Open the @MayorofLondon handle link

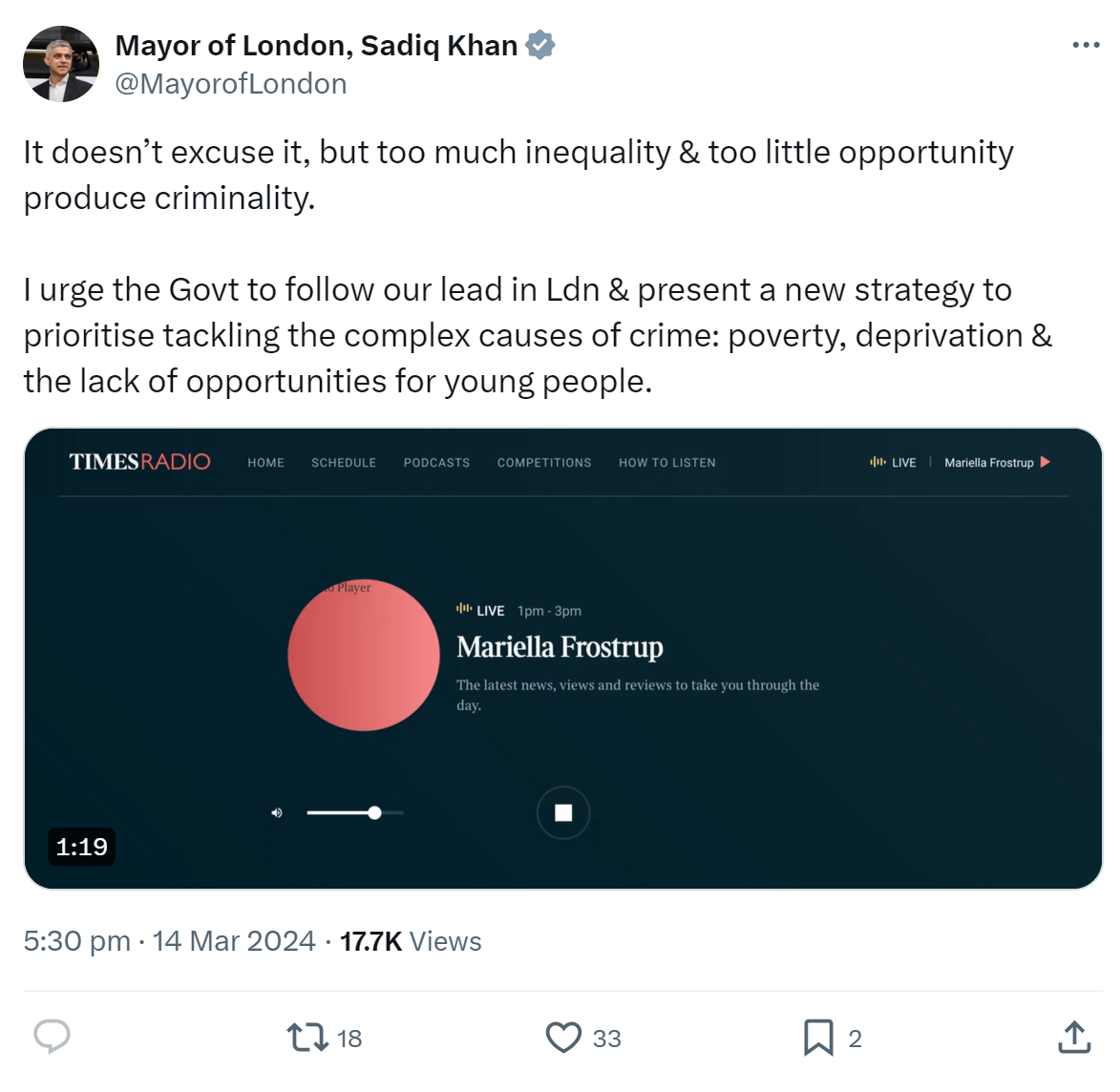tap(231, 84)
